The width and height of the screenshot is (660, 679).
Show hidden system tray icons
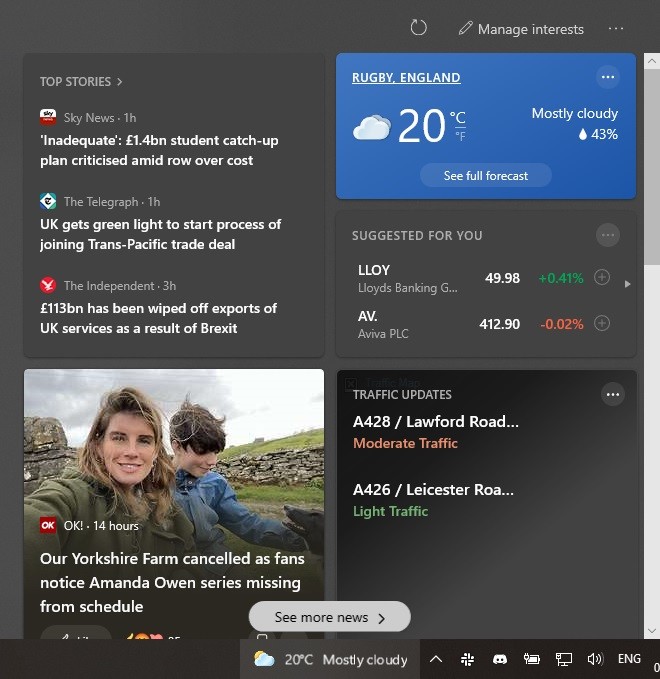[x=436, y=659]
